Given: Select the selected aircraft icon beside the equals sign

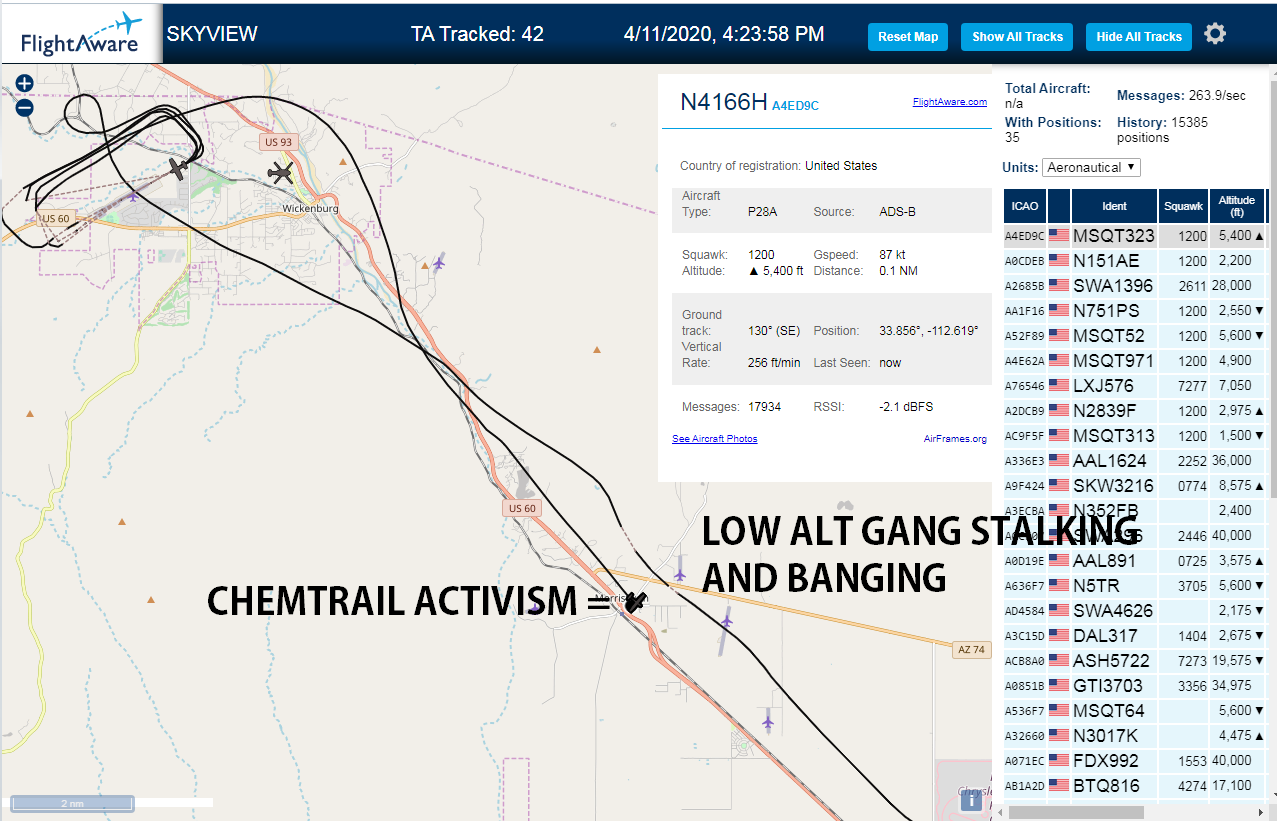Looking at the screenshot, I should (634, 602).
